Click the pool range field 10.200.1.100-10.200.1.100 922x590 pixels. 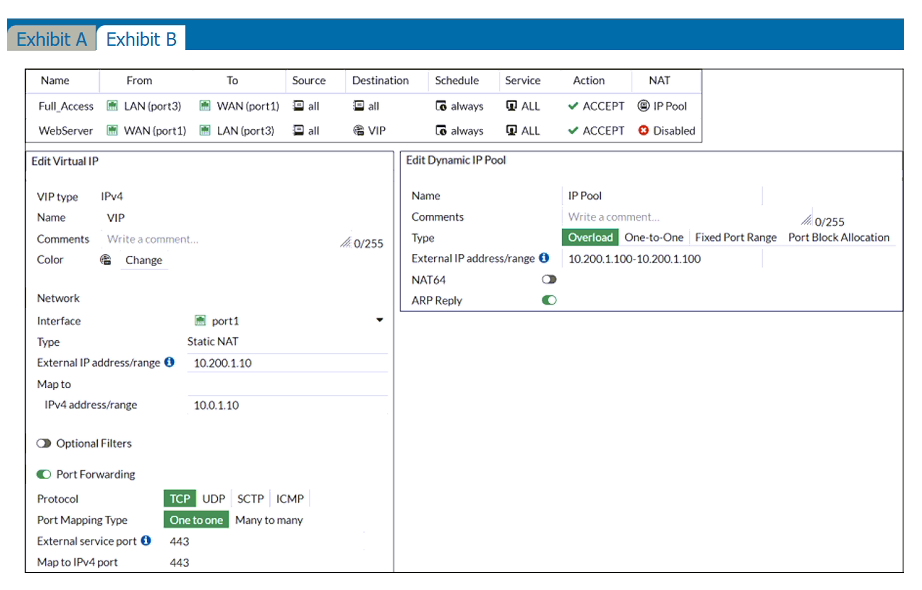click(663, 259)
